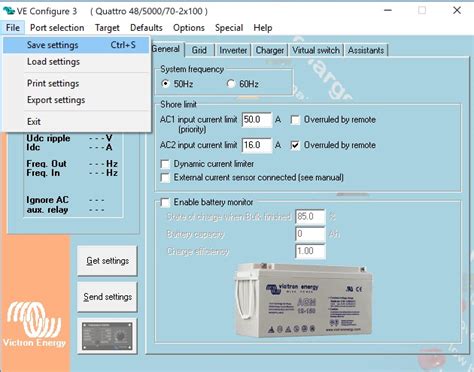Screen dimensions: 474x372
Task: Click the VE Configure app icon
Action: pos(9,11)
